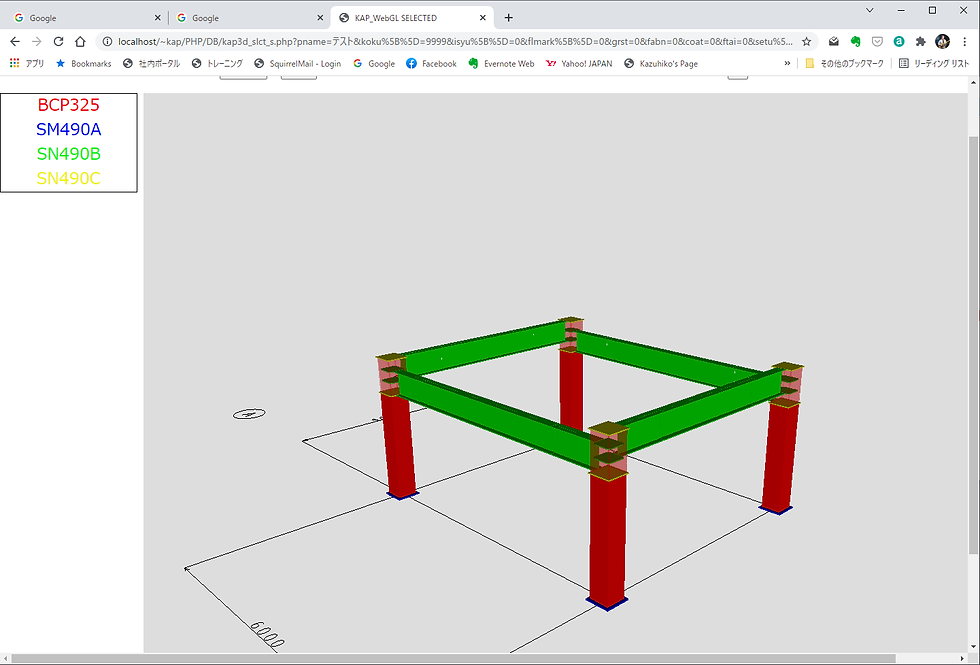Open the profile avatar icon

click(942, 42)
